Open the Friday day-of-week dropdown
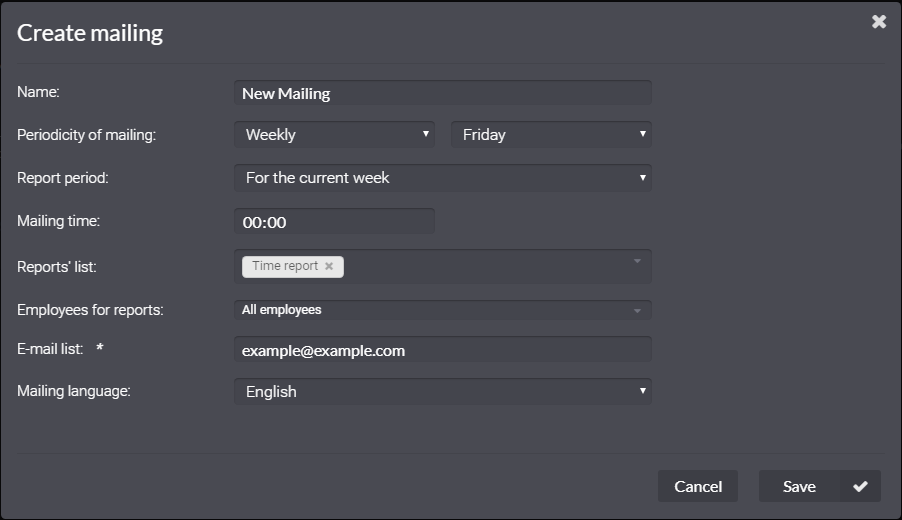902x520 pixels. pyautogui.click(x=551, y=134)
